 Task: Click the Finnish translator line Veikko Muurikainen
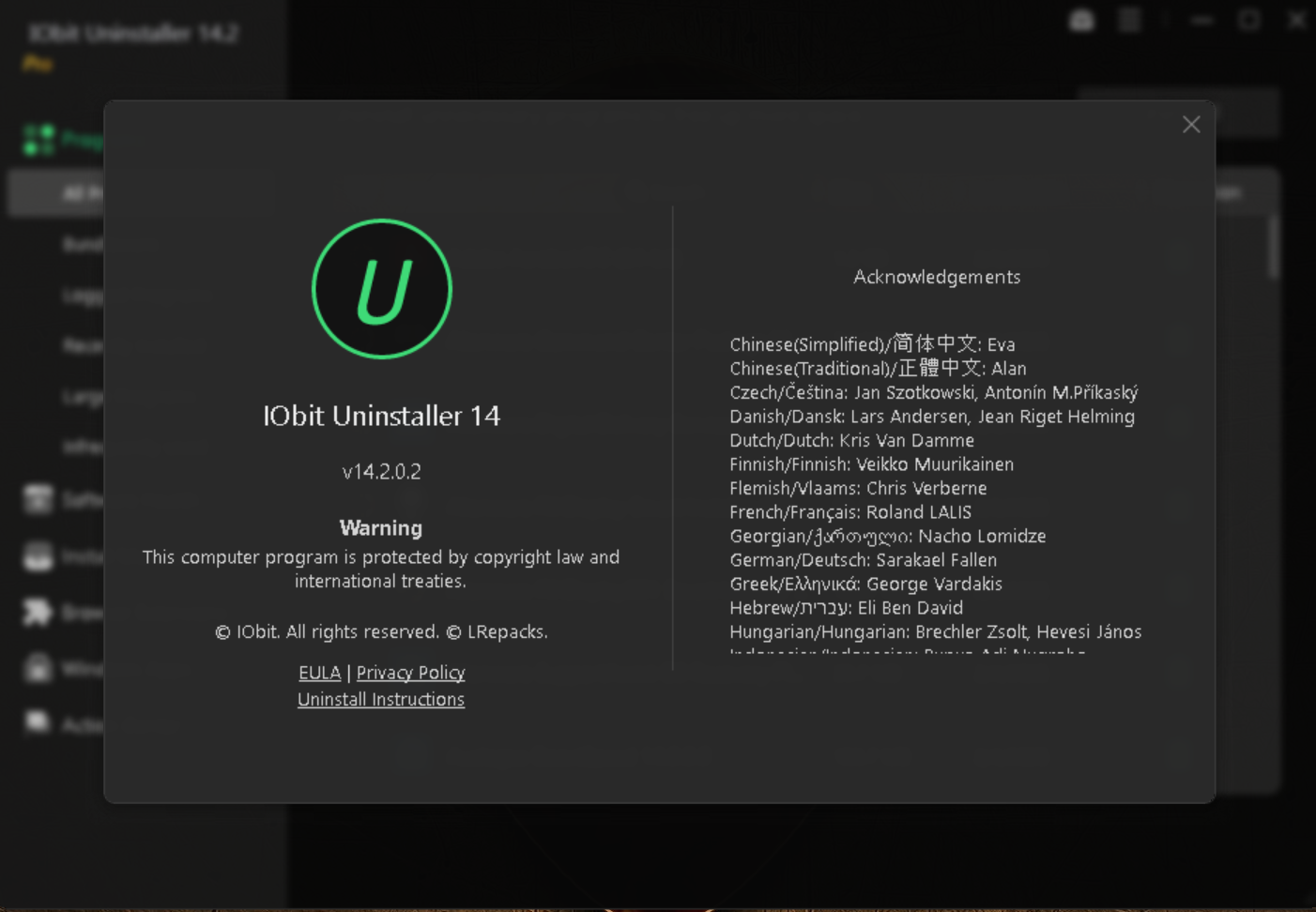click(871, 464)
